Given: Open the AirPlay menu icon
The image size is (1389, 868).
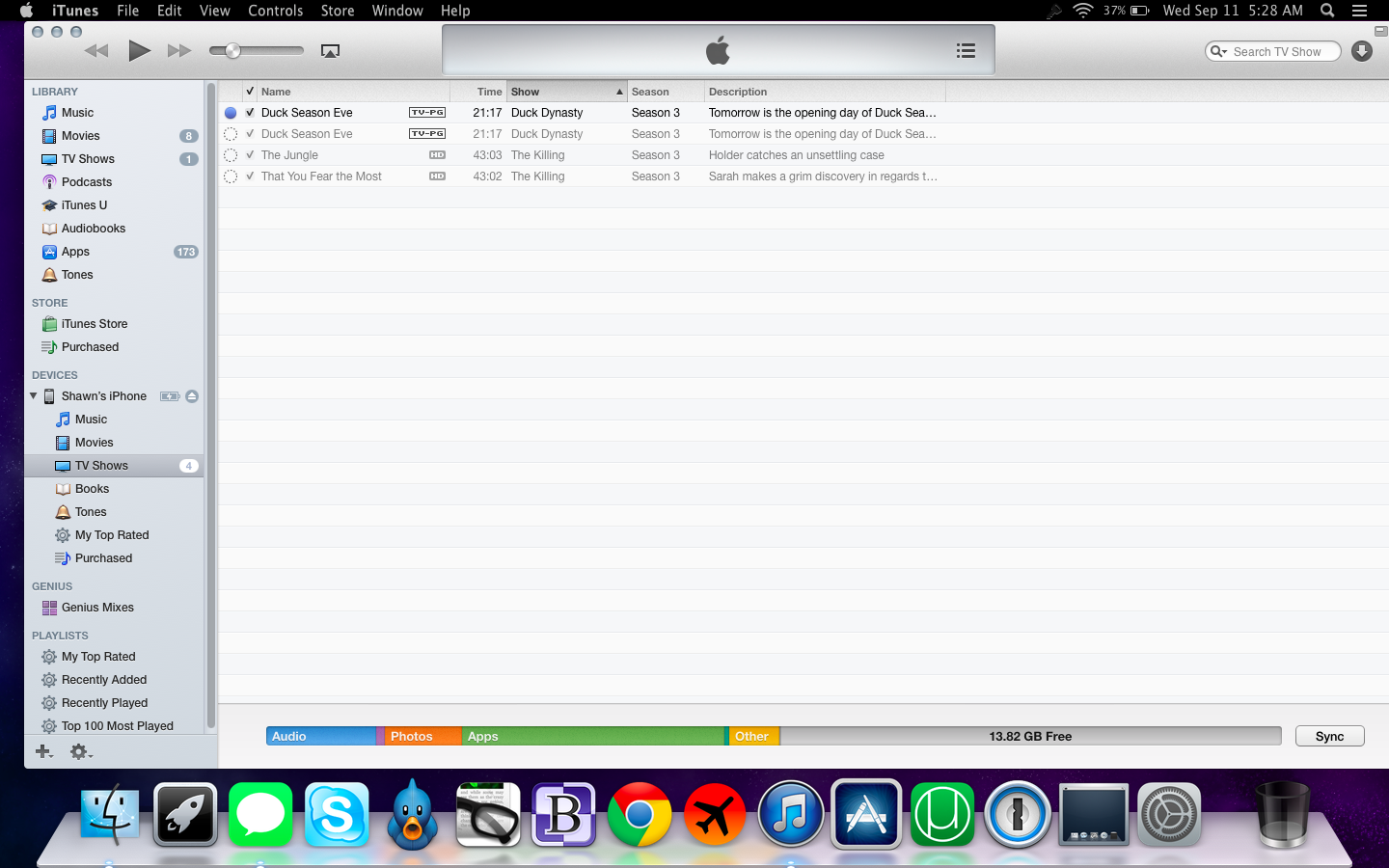Looking at the screenshot, I should 330,51.
